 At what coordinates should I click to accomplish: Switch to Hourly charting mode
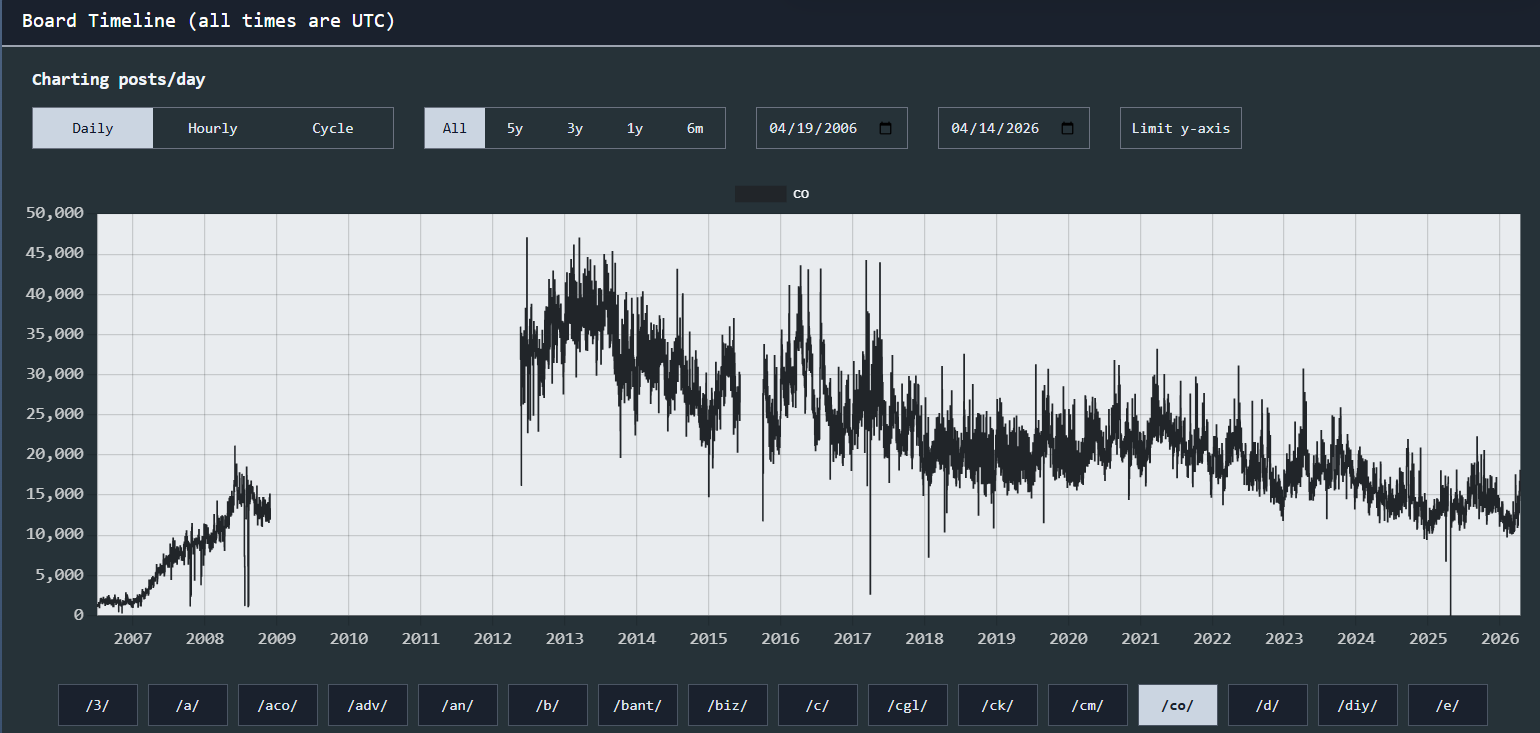(213, 128)
